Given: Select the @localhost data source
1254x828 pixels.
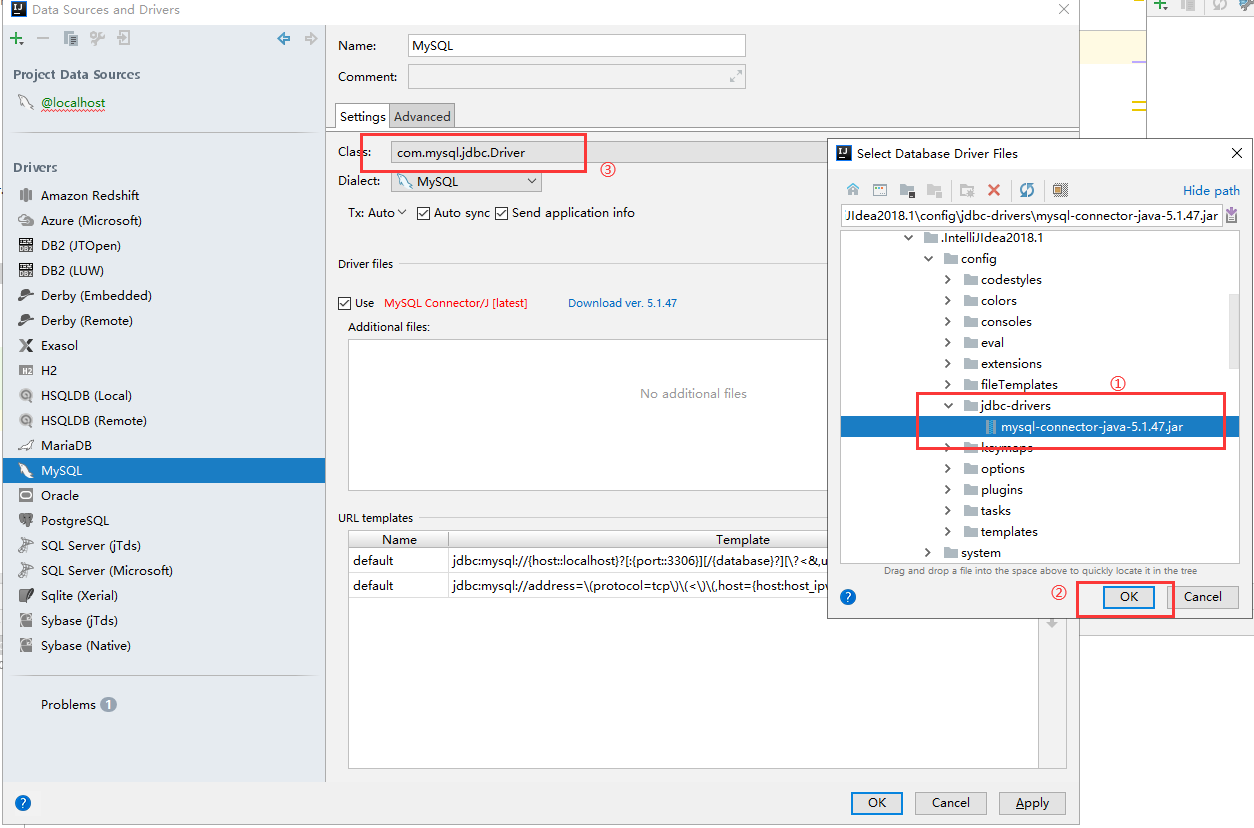Looking at the screenshot, I should tap(73, 103).
